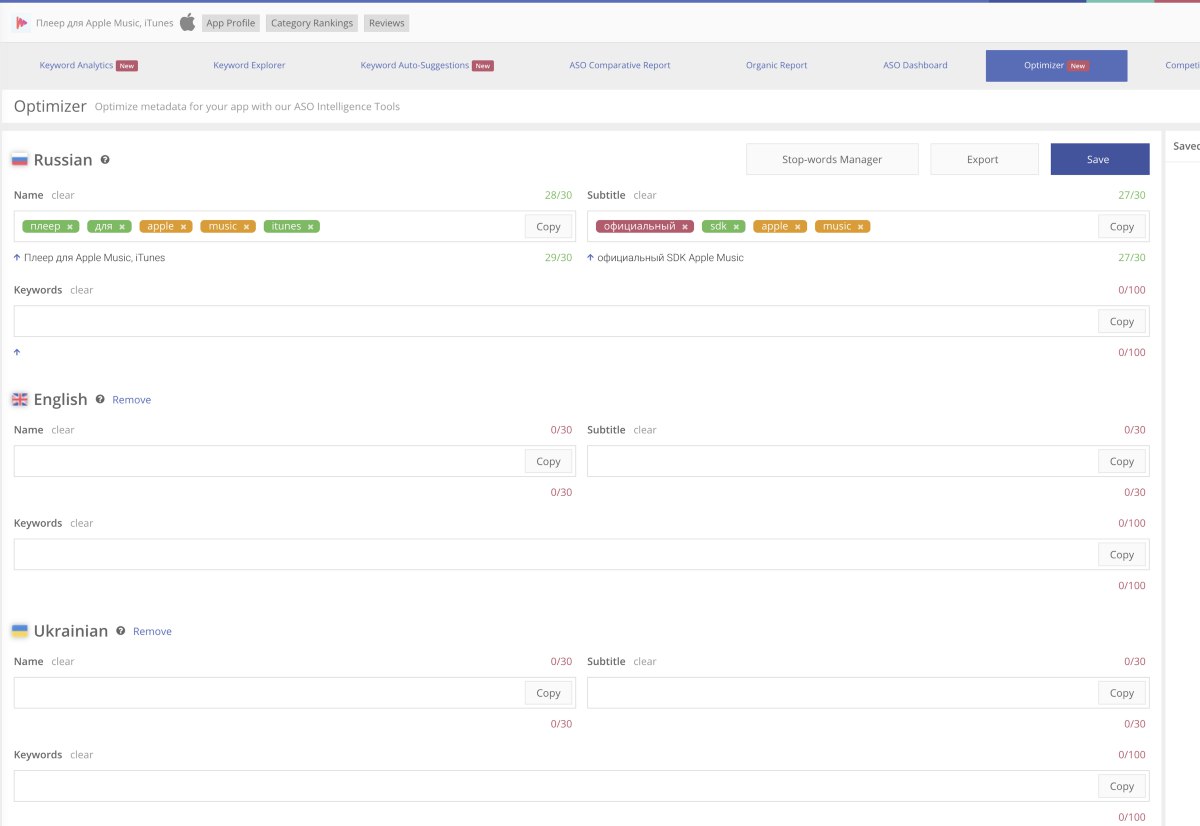Click the English flag icon
1200x826 pixels.
click(19, 399)
